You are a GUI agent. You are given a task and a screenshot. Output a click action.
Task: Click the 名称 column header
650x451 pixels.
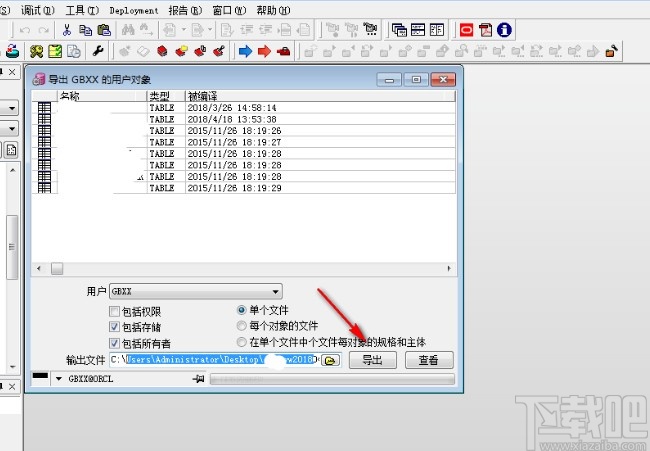click(x=102, y=96)
